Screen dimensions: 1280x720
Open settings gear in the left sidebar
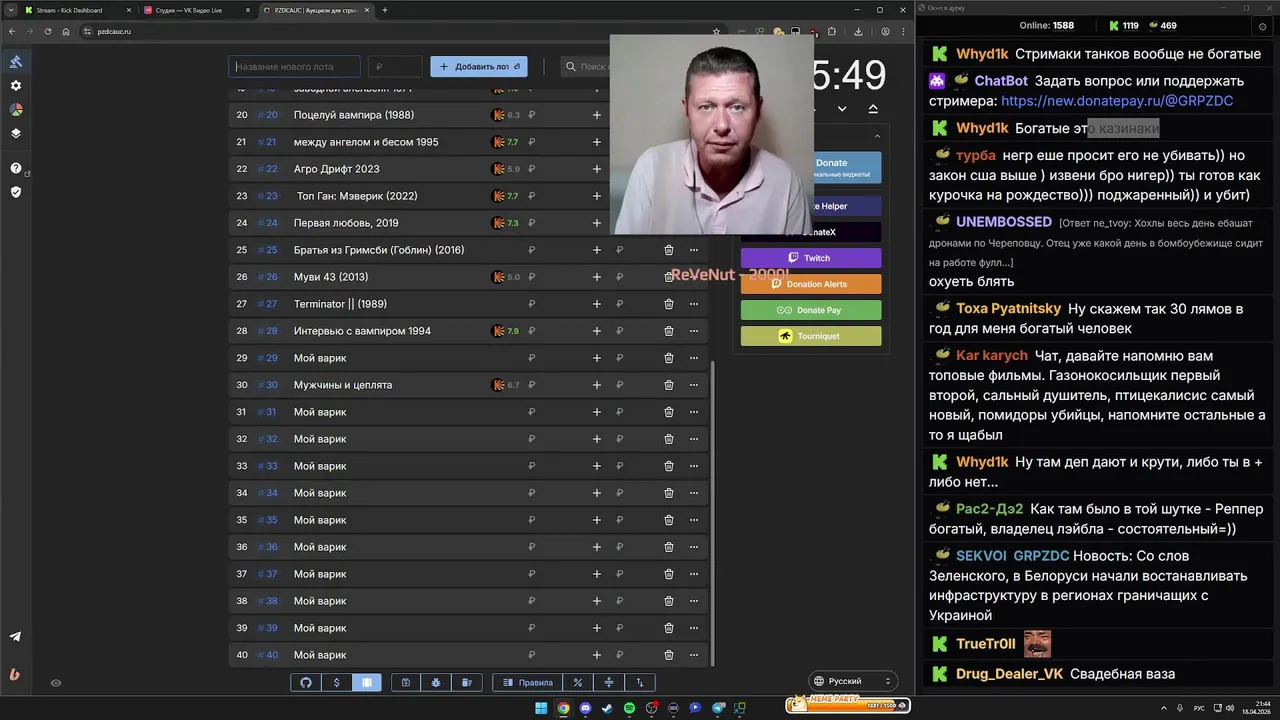click(x=16, y=86)
